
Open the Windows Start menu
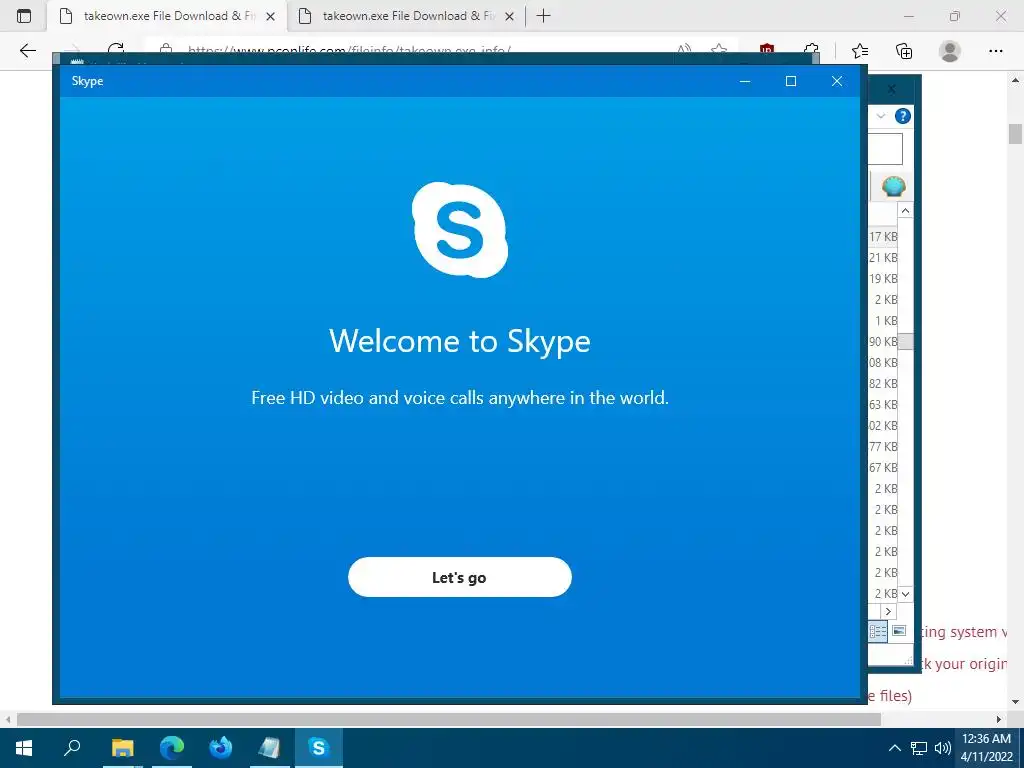click(24, 748)
